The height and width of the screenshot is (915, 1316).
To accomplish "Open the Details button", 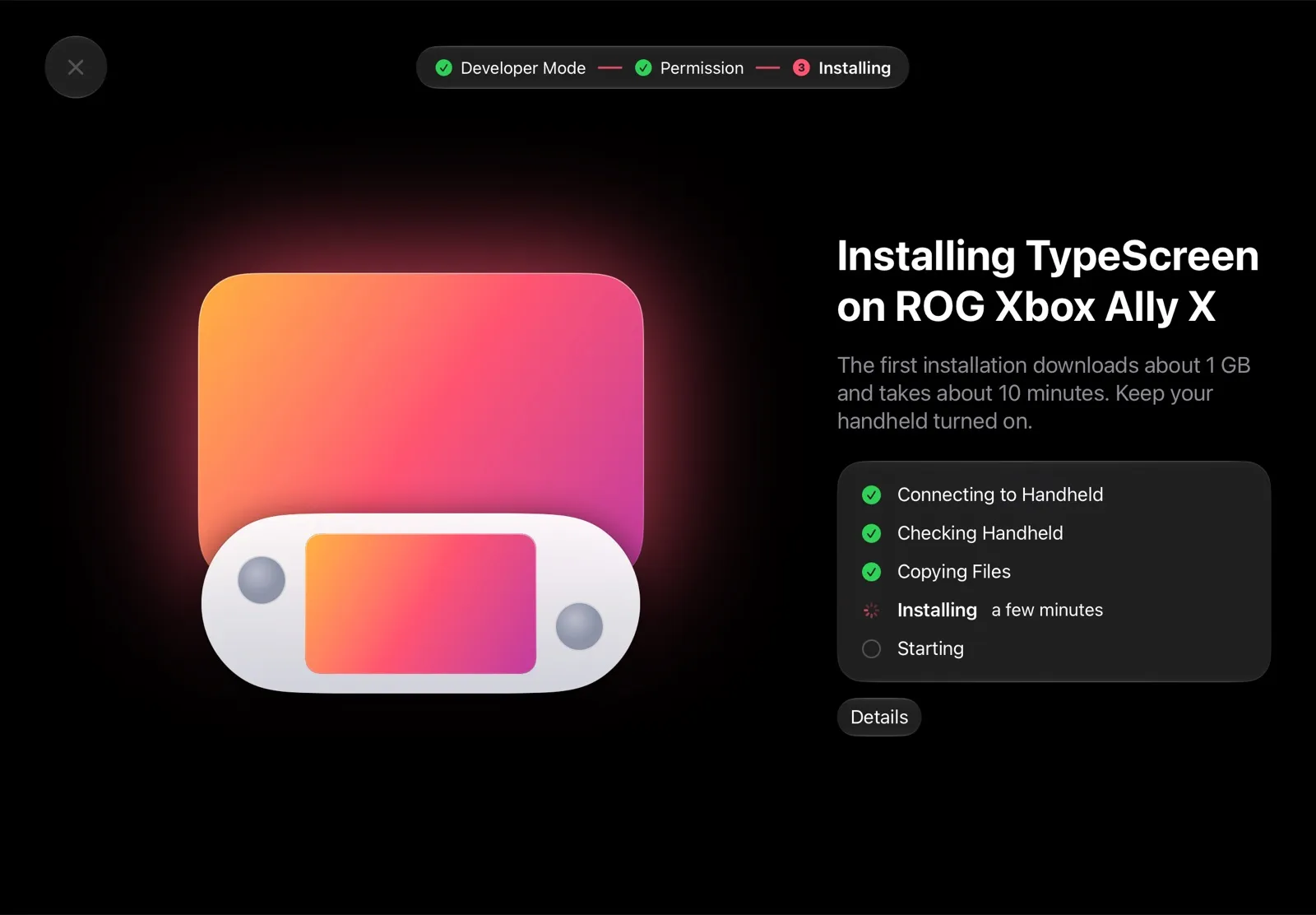I will point(879,717).
